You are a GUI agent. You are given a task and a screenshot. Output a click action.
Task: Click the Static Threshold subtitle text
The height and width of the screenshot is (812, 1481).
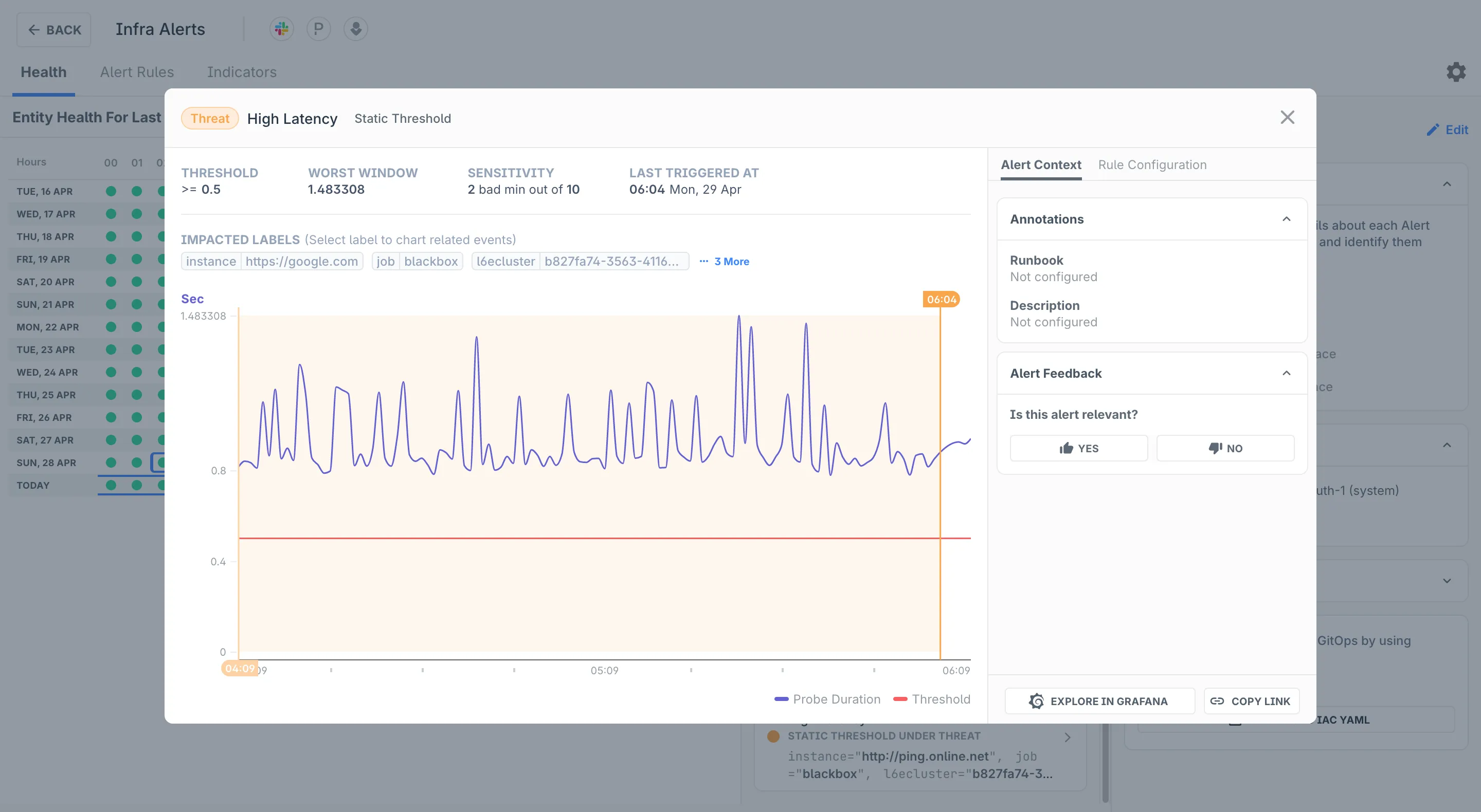click(x=403, y=118)
